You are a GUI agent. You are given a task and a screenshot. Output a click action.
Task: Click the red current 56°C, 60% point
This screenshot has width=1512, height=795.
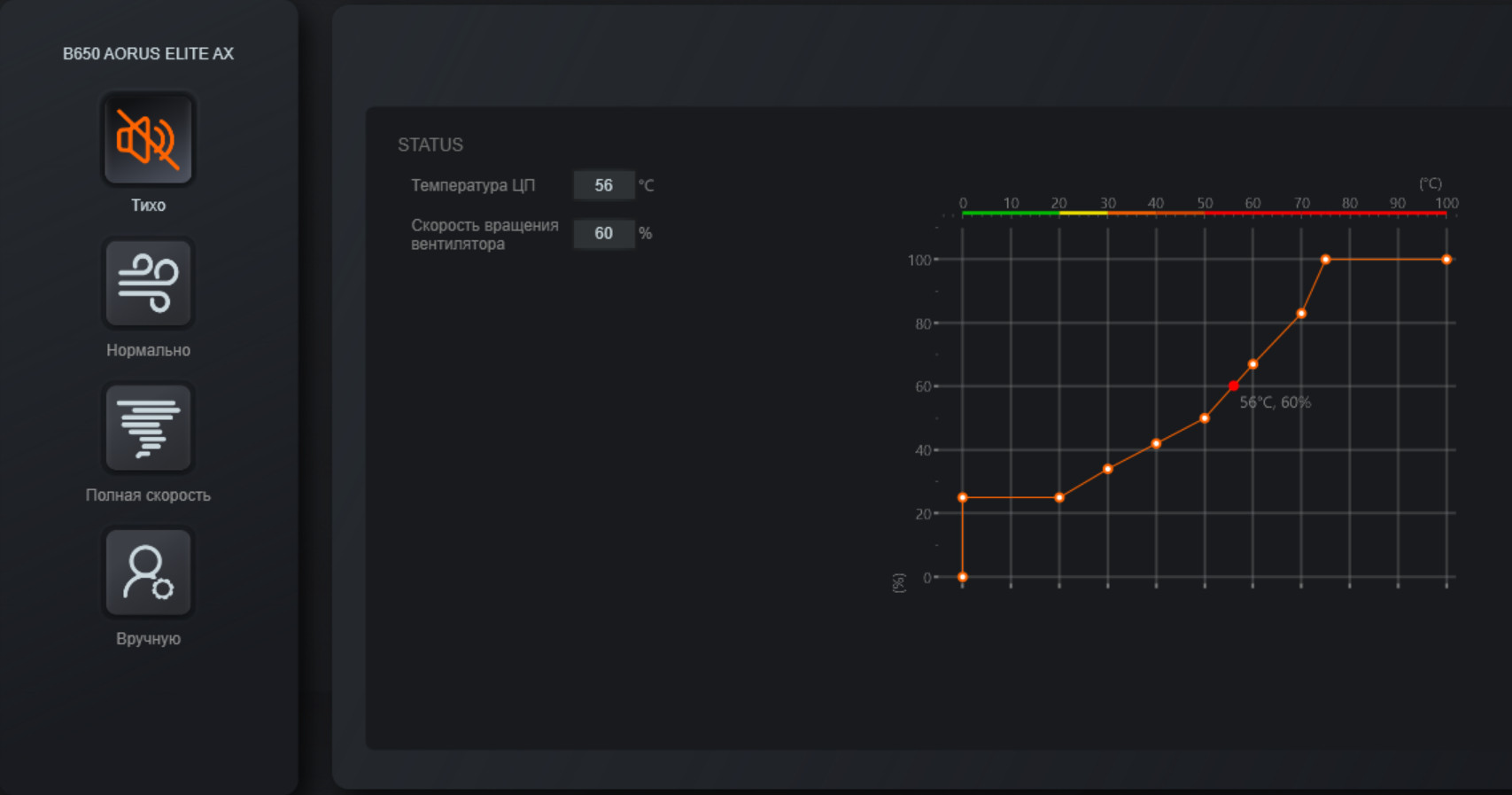[1233, 386]
